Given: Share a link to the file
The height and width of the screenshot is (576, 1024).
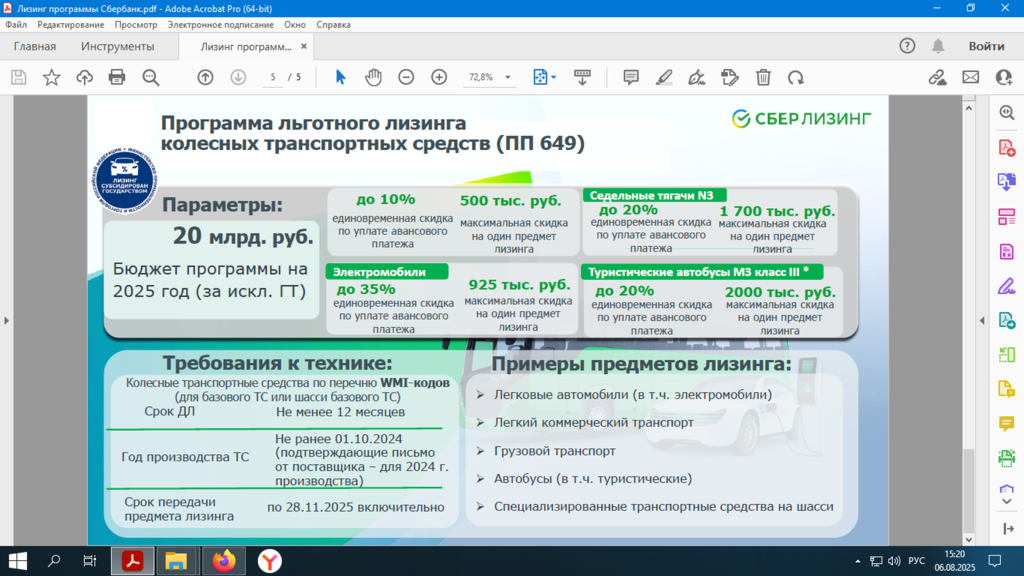Looking at the screenshot, I should (937, 77).
